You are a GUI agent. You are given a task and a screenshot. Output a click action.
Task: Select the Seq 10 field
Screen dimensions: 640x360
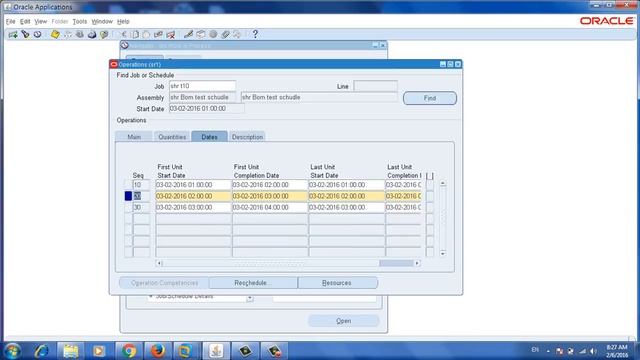pos(141,185)
